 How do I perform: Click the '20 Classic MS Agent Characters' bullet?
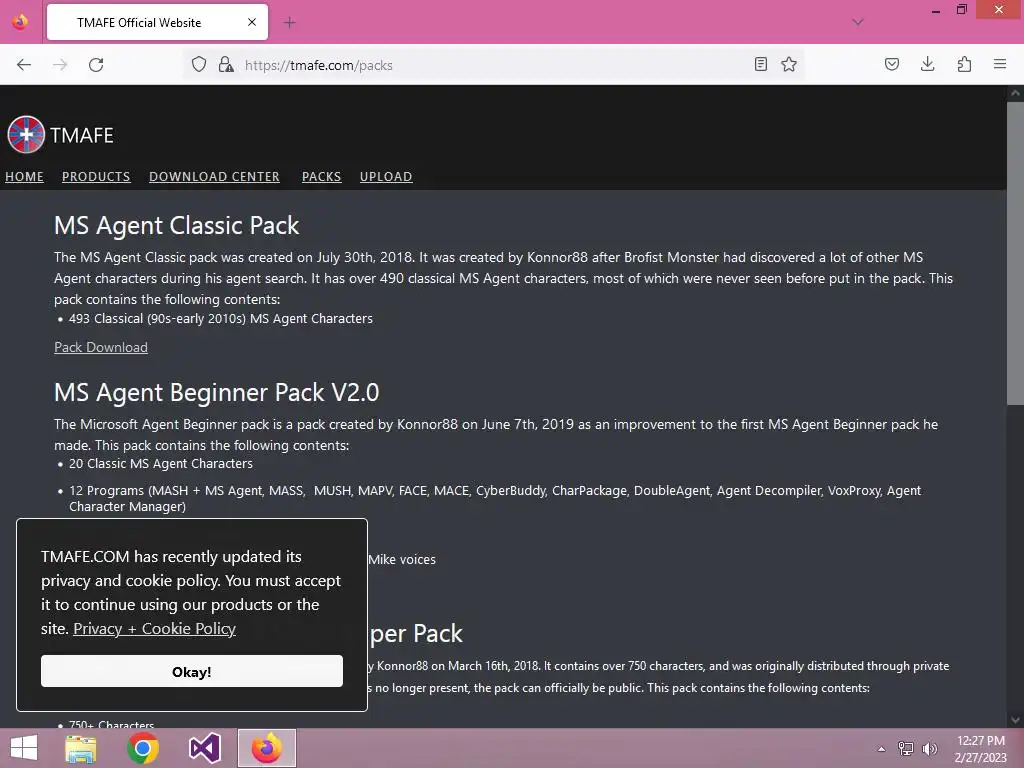(x=161, y=464)
